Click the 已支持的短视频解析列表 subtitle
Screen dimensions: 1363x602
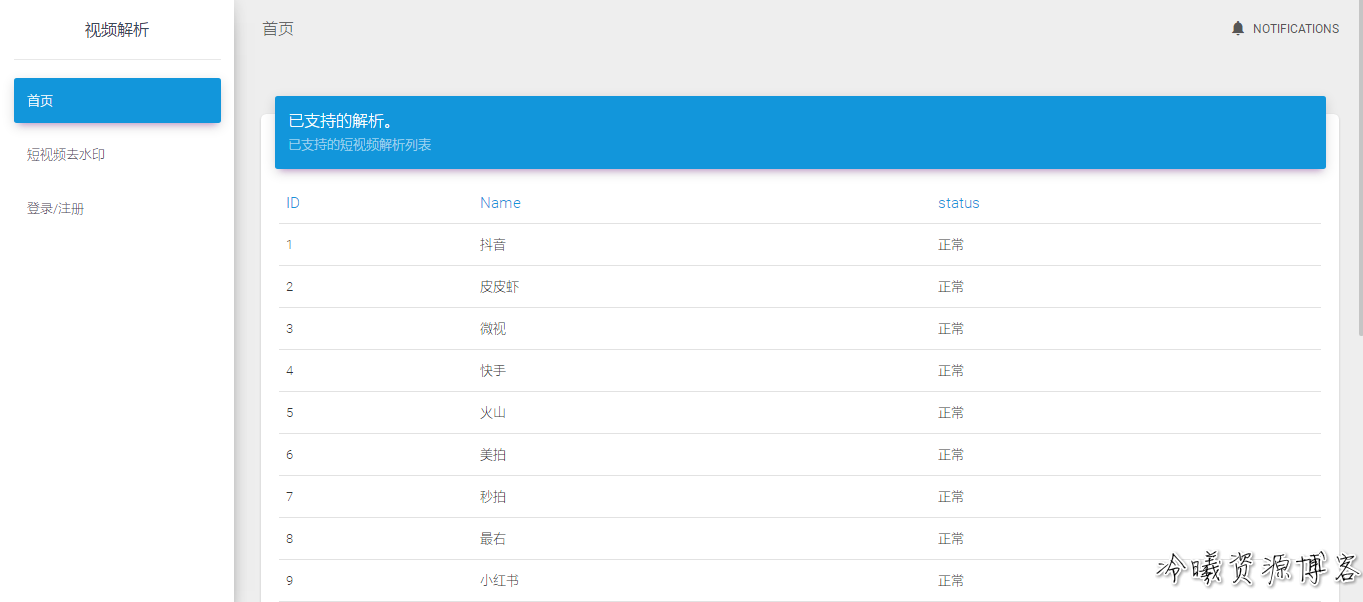(360, 145)
